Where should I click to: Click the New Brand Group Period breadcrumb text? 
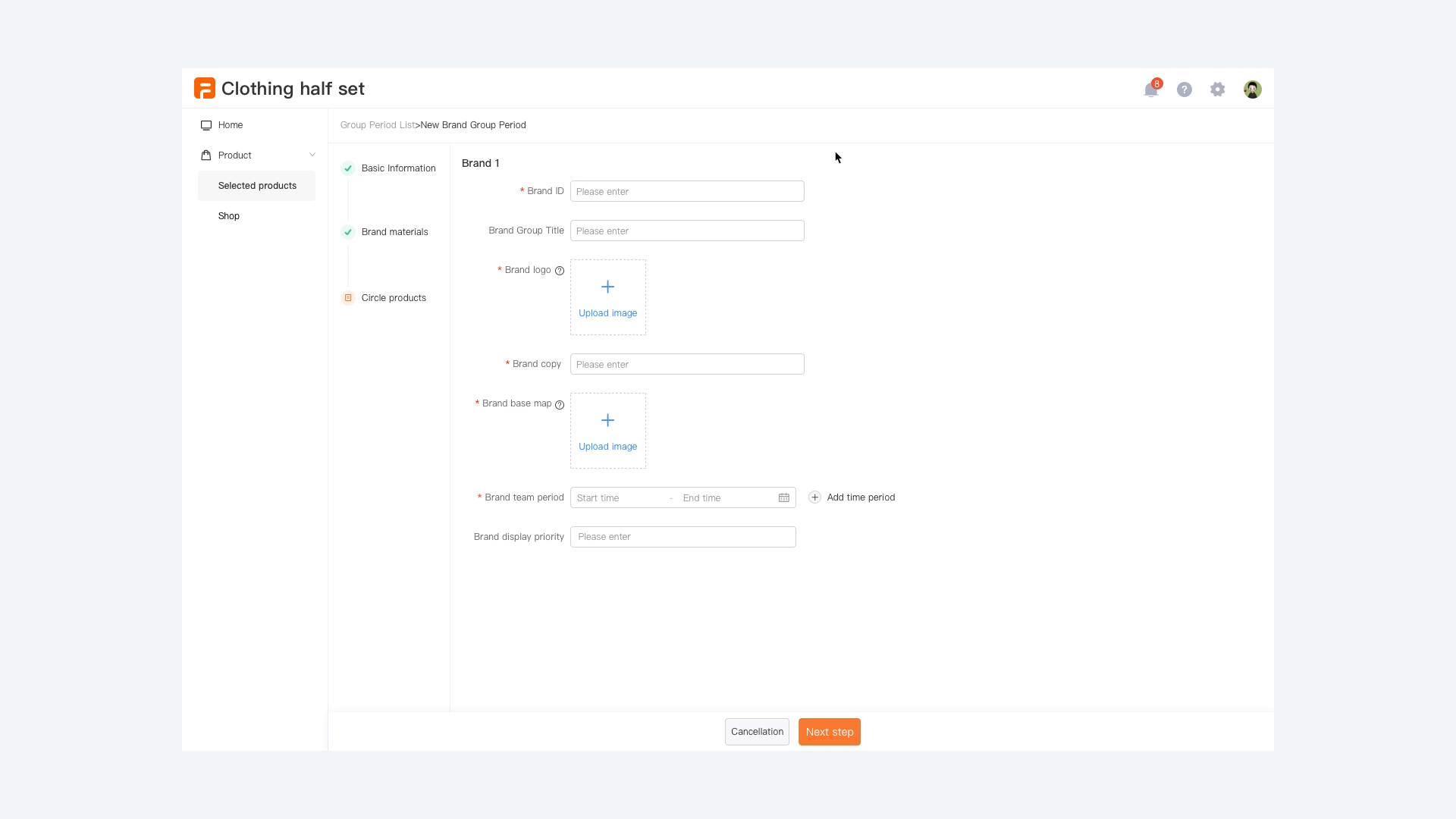(x=473, y=125)
